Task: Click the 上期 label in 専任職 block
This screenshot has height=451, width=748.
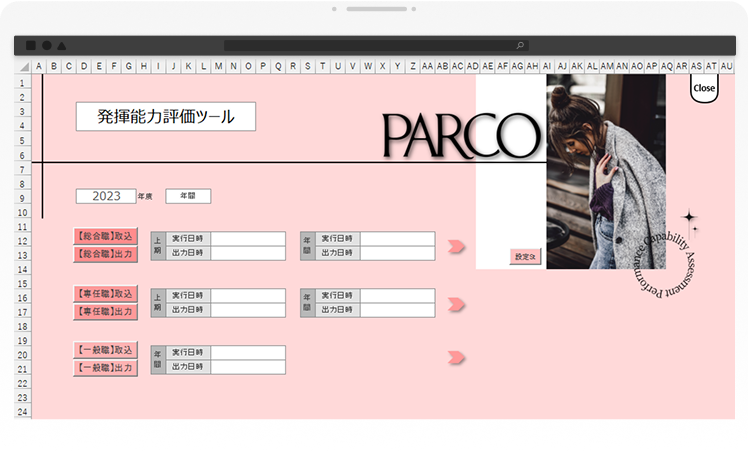Action: tap(157, 303)
